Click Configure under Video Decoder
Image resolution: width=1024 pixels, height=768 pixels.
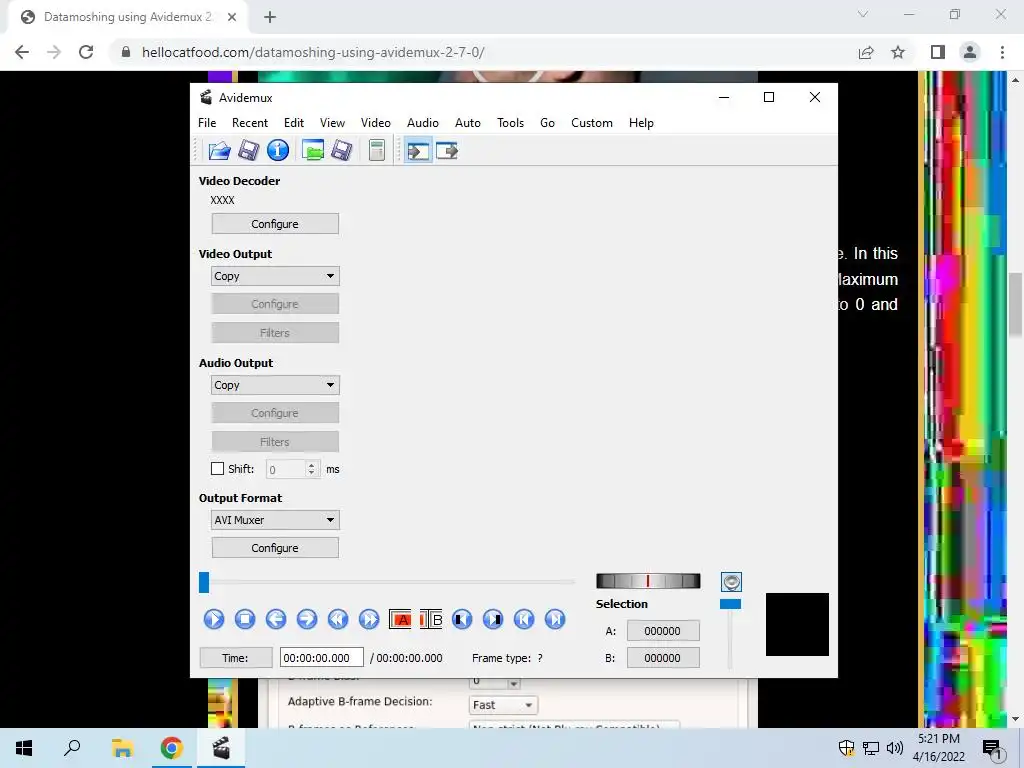point(275,224)
